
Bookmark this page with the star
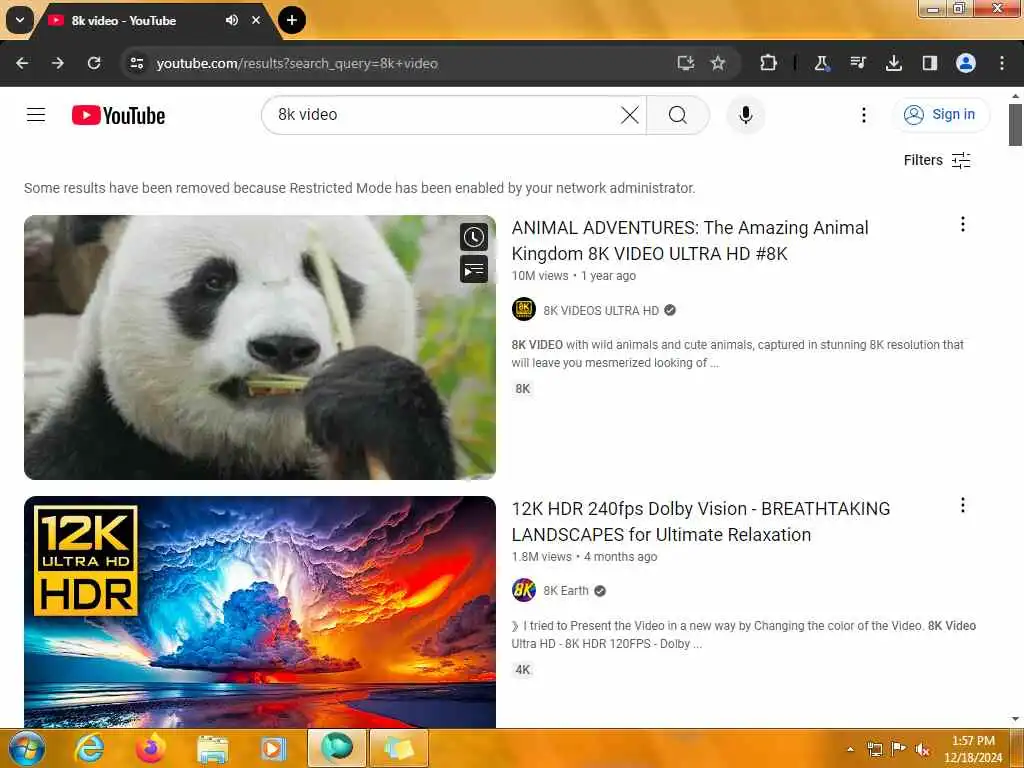pyautogui.click(x=718, y=63)
